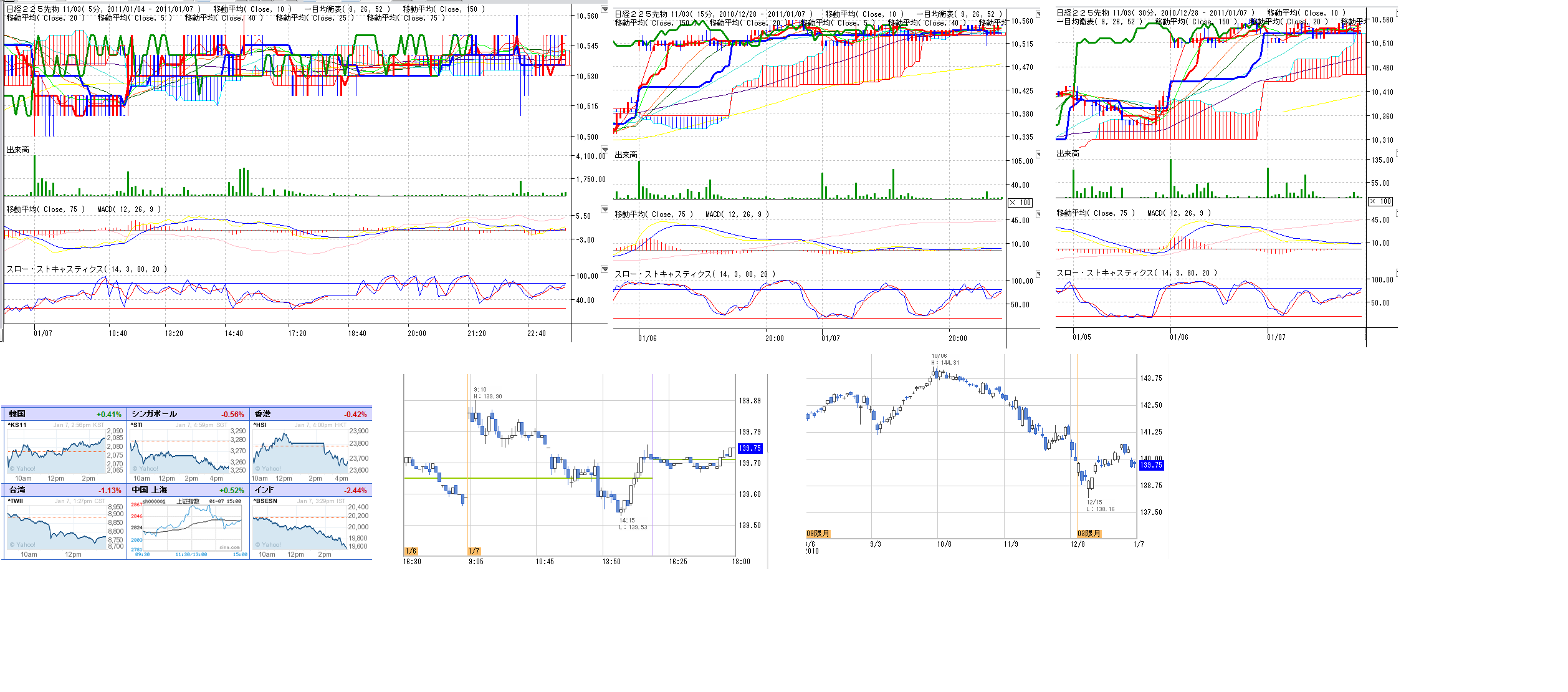Click the 15-minute chart price panel arrow
Screen dimensions: 1568x692
click(x=1038, y=14)
